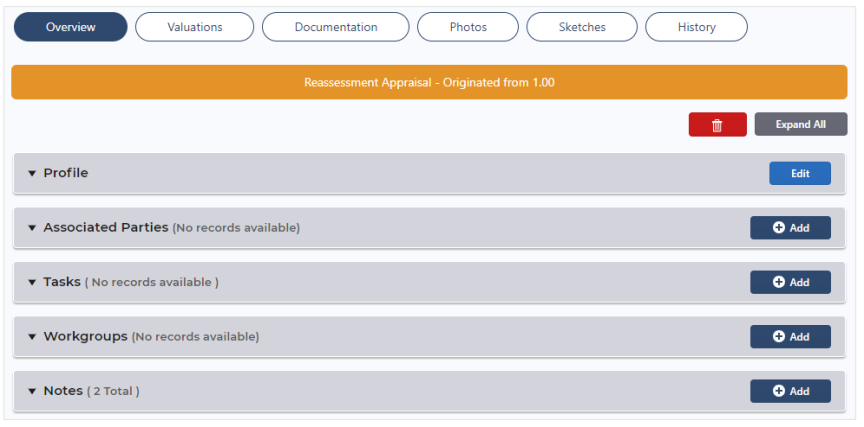Screen dimensions: 864x427
Task: Expand the Profile section arrow
Action: [31, 174]
